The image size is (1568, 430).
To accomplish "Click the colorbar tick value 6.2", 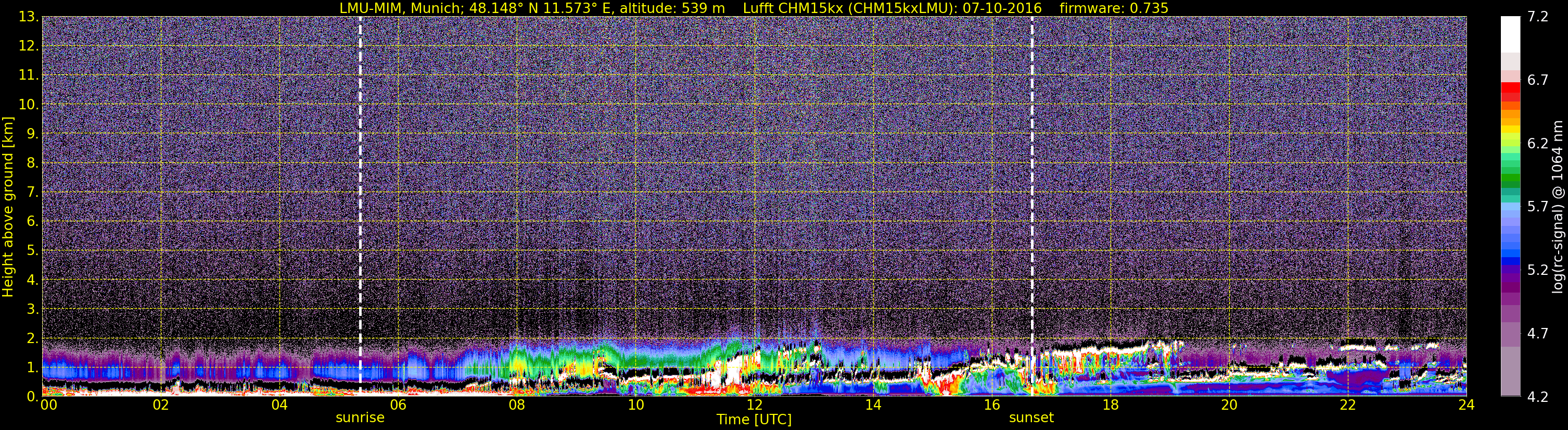I will pos(1538,144).
